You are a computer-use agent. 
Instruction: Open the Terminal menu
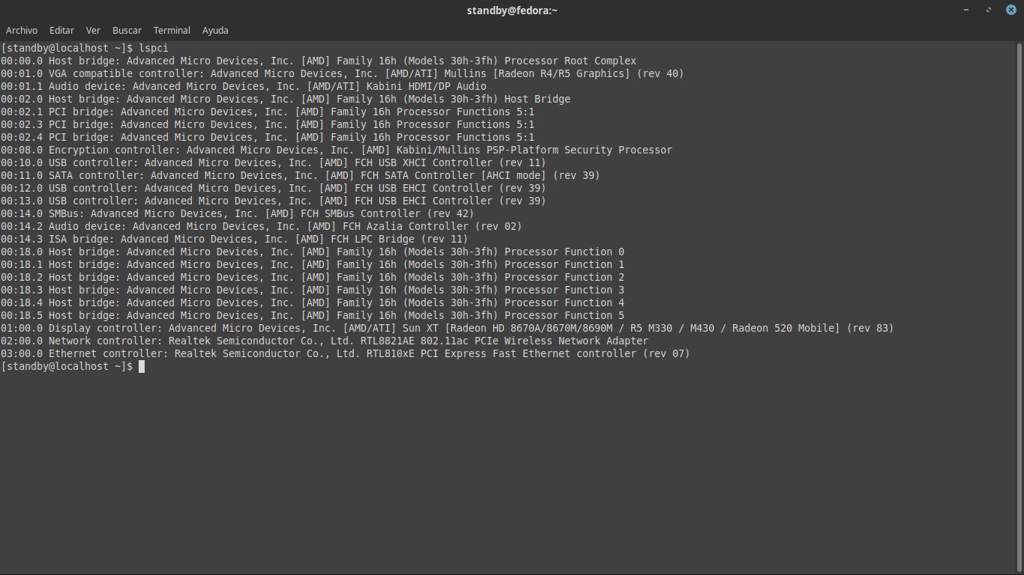pyautogui.click(x=172, y=31)
